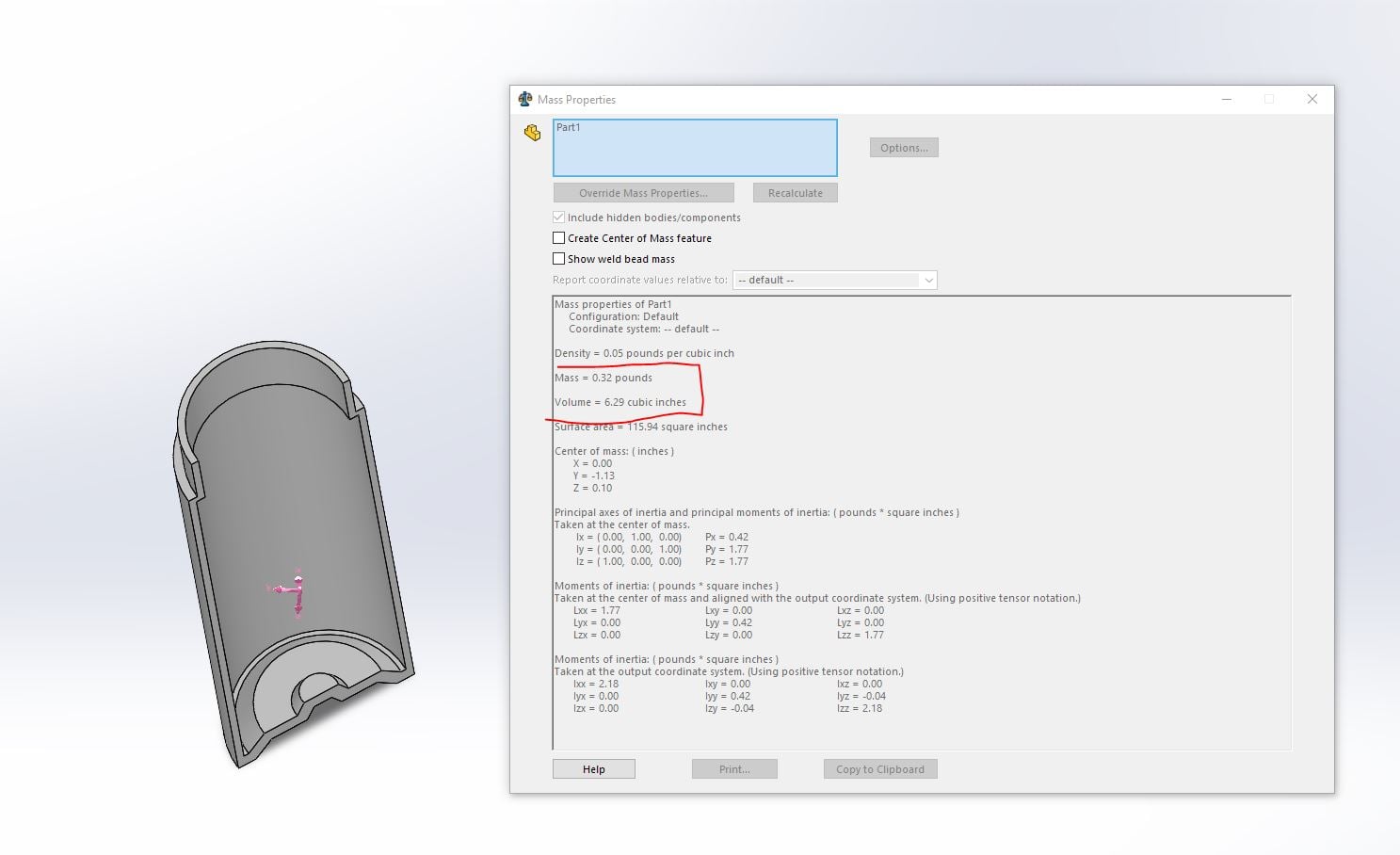Minimize the Mass Properties dialog
Screen dimensions: 1400x855
coord(1227,99)
